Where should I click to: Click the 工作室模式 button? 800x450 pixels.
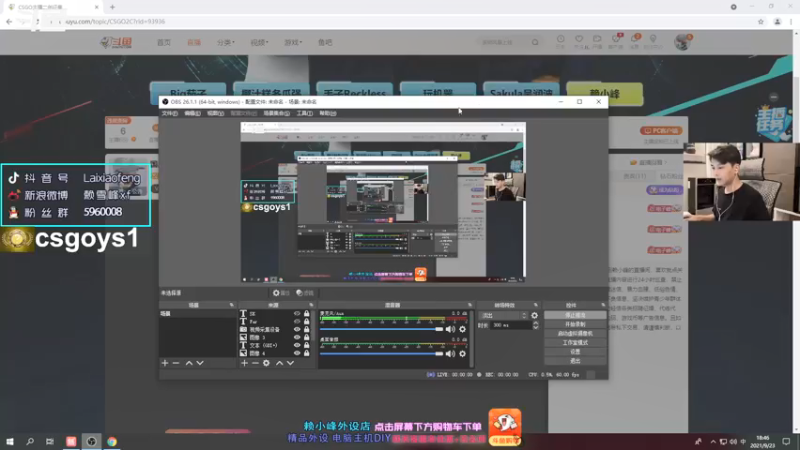575,343
